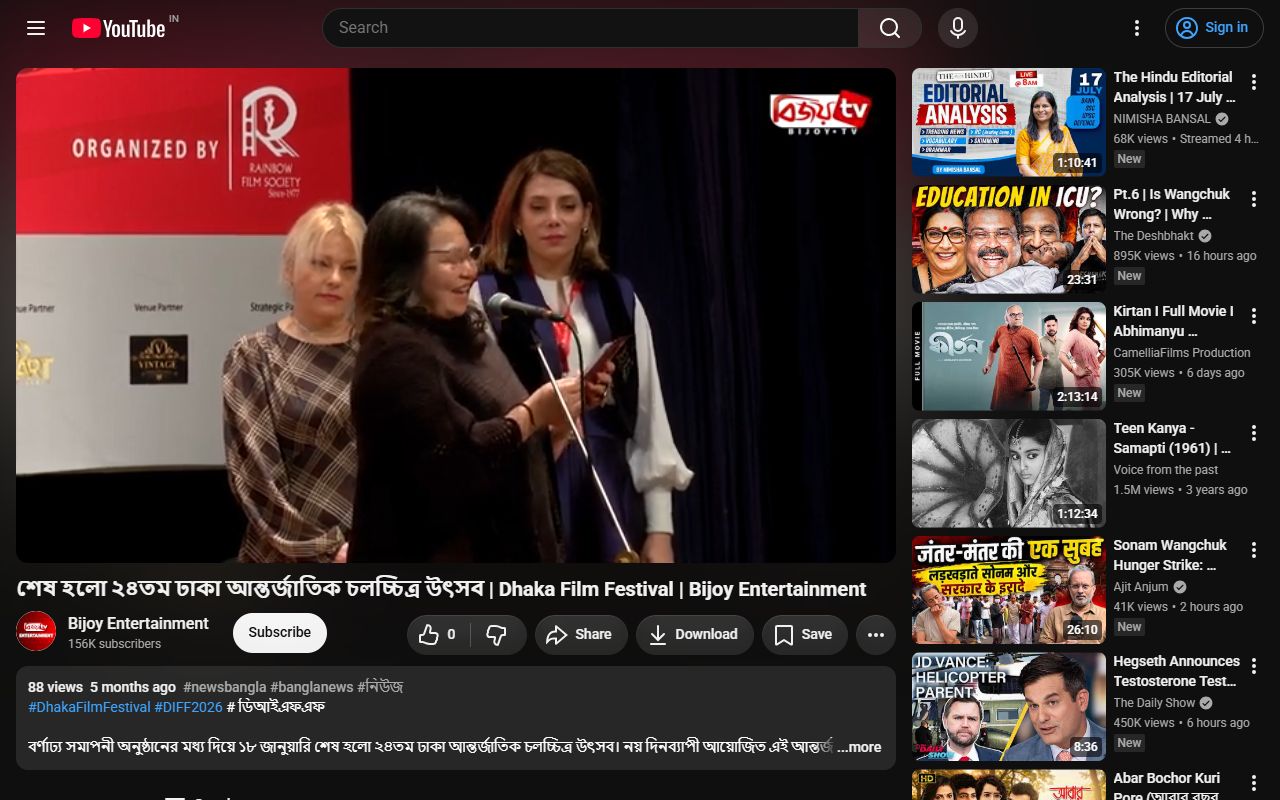
Task: Go to YouTube home via logo
Action: (x=118, y=28)
